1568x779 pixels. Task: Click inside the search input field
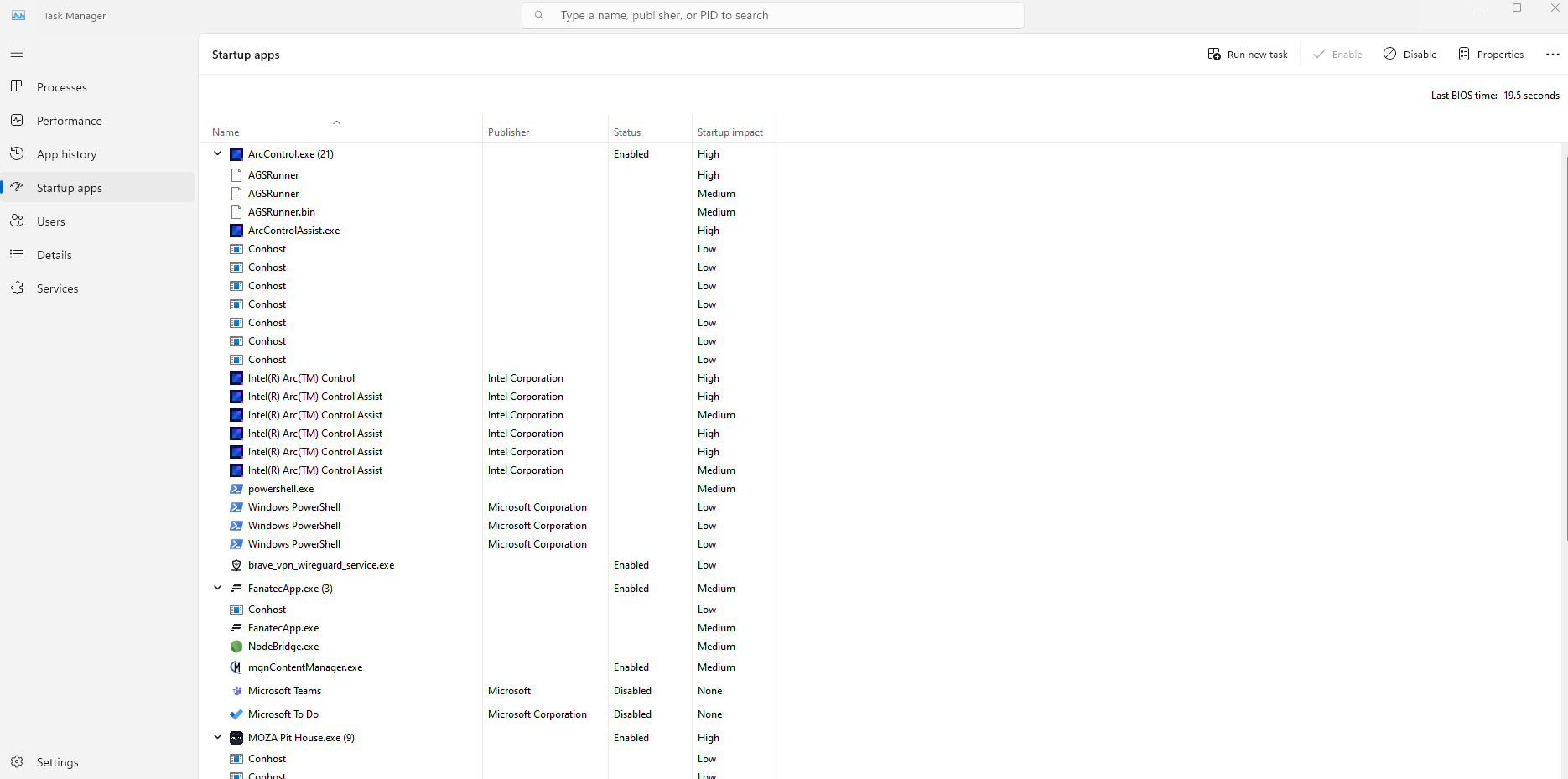771,15
